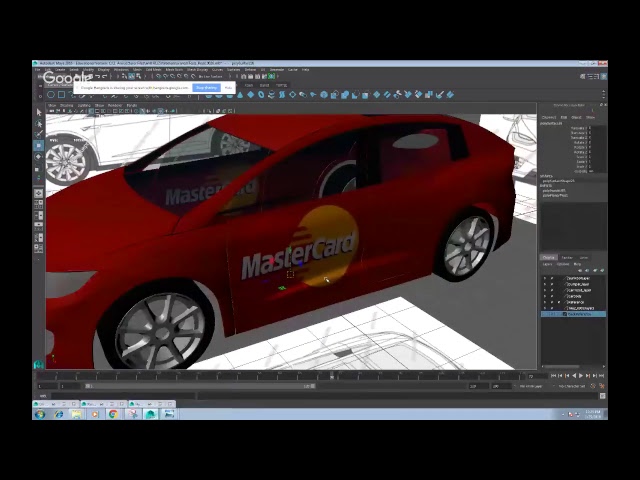Click the time slider current-frame marker
This screenshot has height=480, width=640.
coord(332,376)
